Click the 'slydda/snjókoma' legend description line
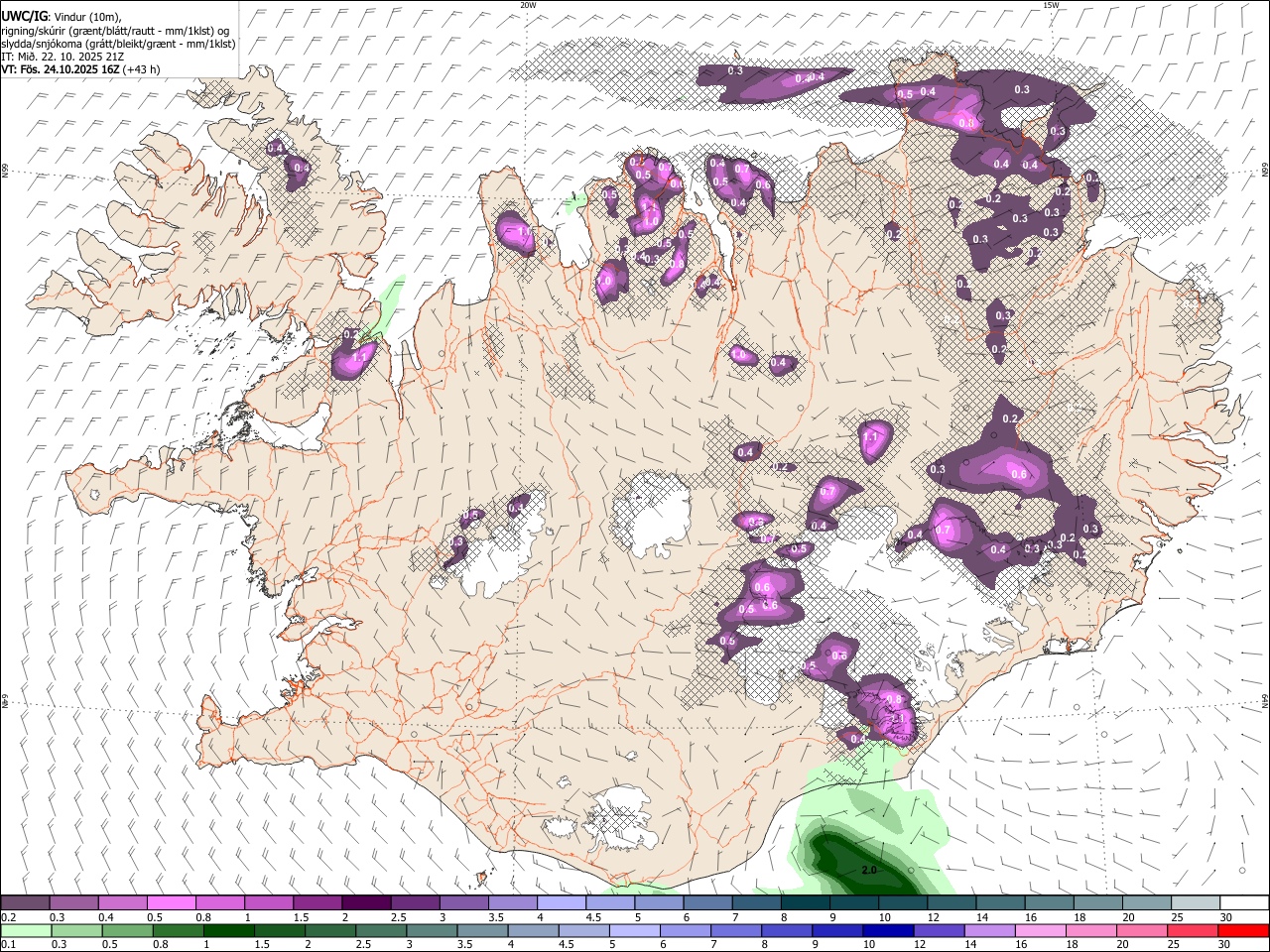Screen dimensions: 1270x952 tap(118, 44)
